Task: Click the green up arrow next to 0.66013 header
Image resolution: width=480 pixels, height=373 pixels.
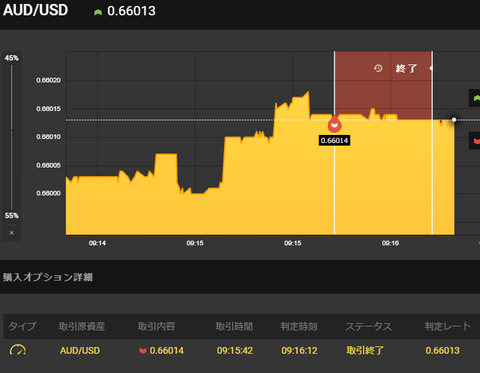Action: (x=98, y=12)
